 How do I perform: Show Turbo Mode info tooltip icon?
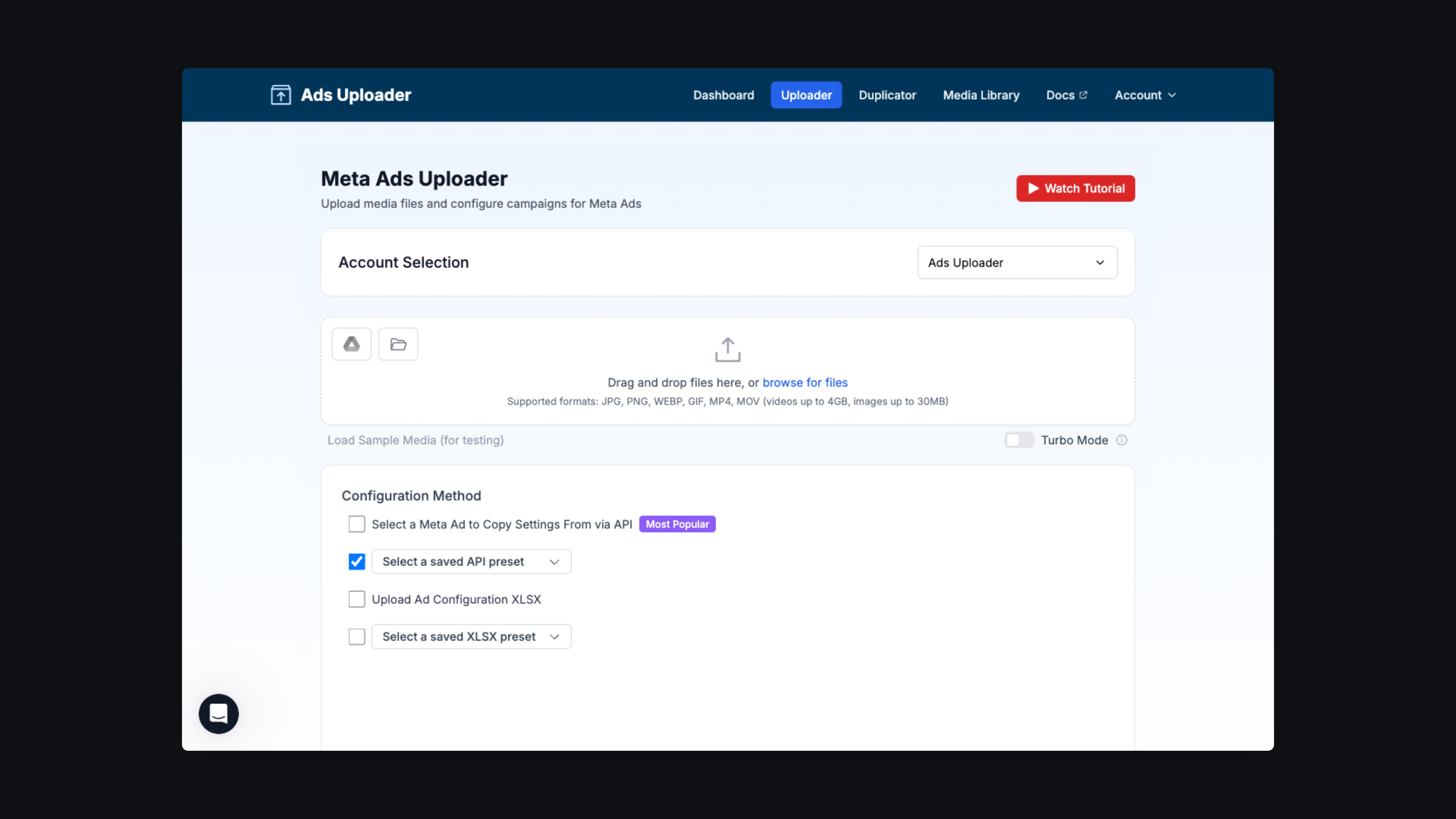1122,440
